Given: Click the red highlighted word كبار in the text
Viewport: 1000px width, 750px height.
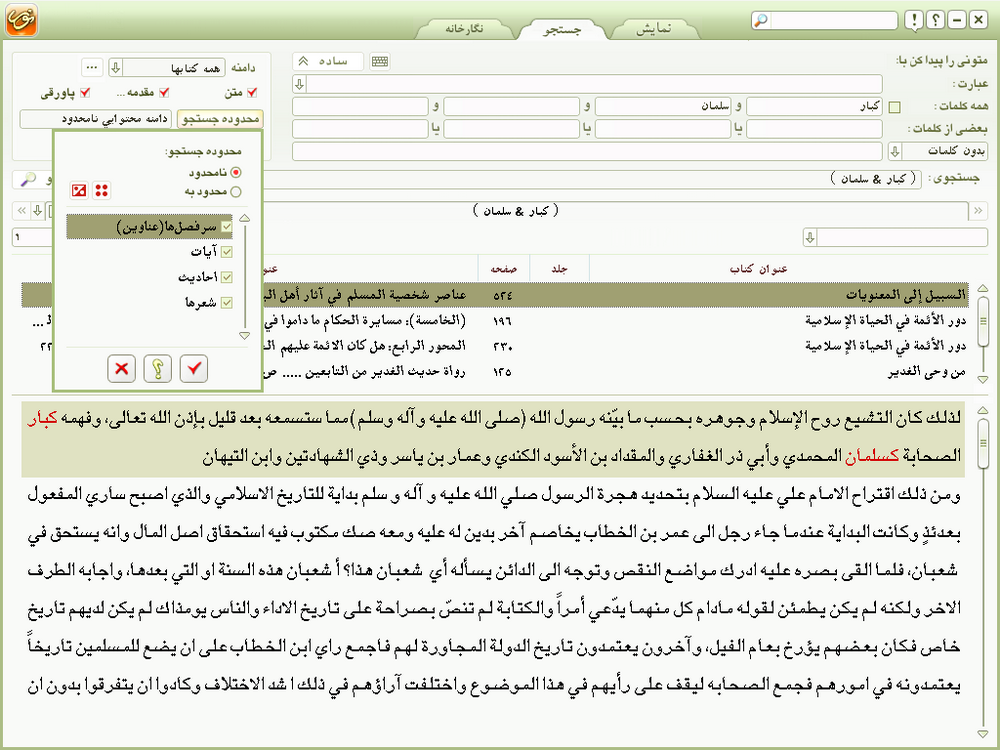Looking at the screenshot, I should tap(42, 418).
